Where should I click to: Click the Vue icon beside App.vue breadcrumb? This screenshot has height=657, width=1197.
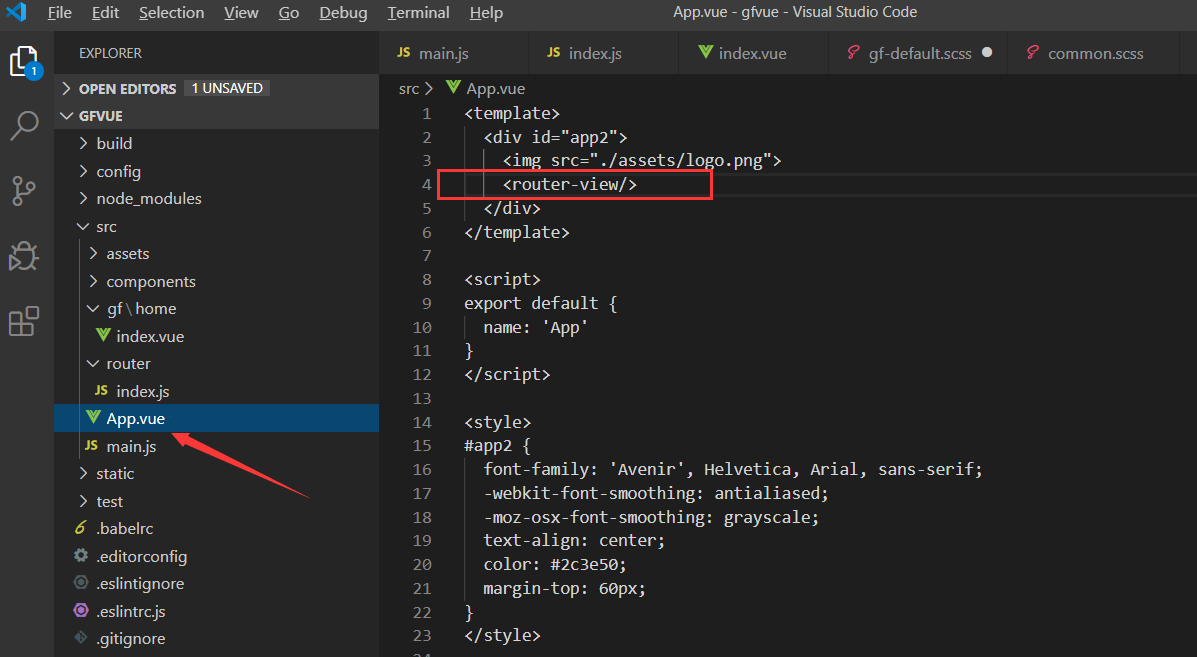(x=453, y=87)
